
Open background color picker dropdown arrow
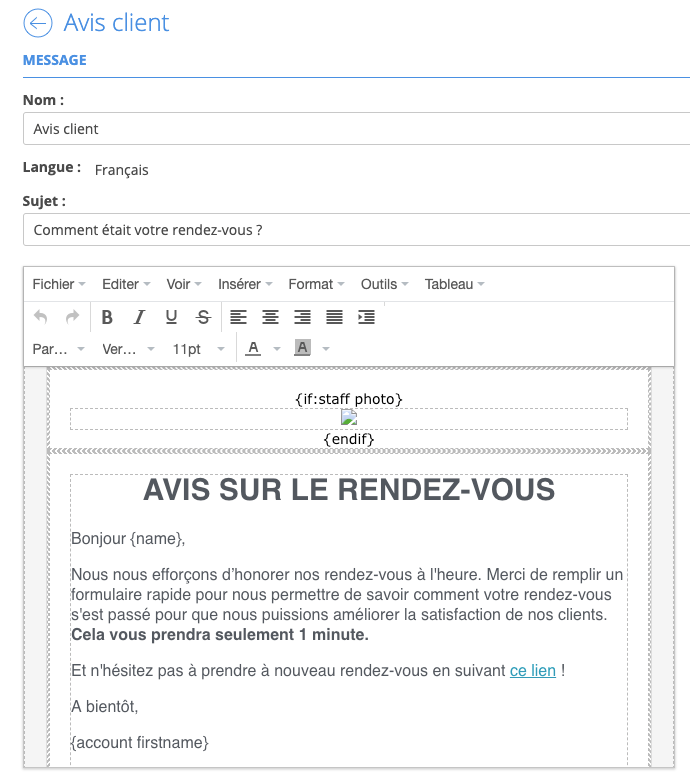pos(326,349)
